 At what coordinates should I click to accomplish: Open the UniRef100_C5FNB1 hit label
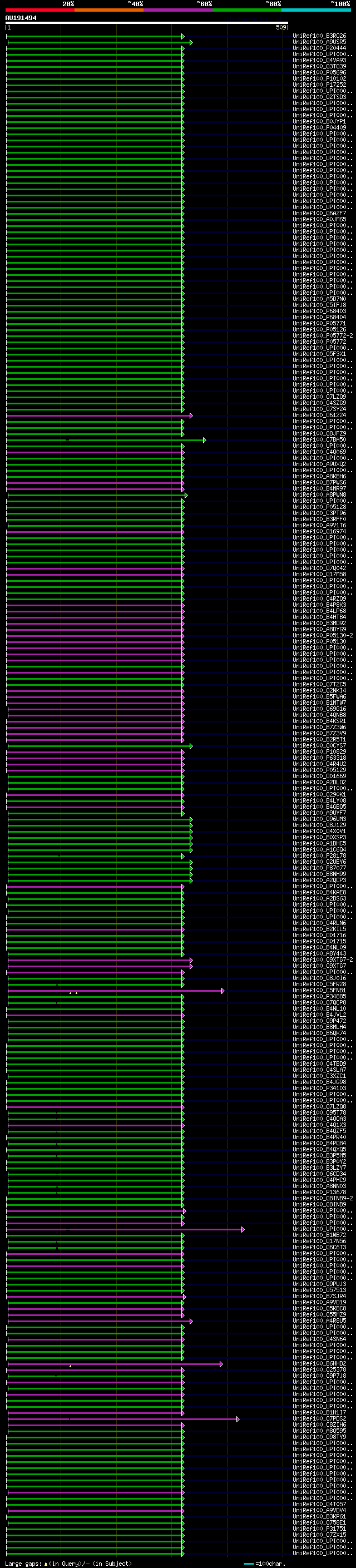click(x=319, y=990)
